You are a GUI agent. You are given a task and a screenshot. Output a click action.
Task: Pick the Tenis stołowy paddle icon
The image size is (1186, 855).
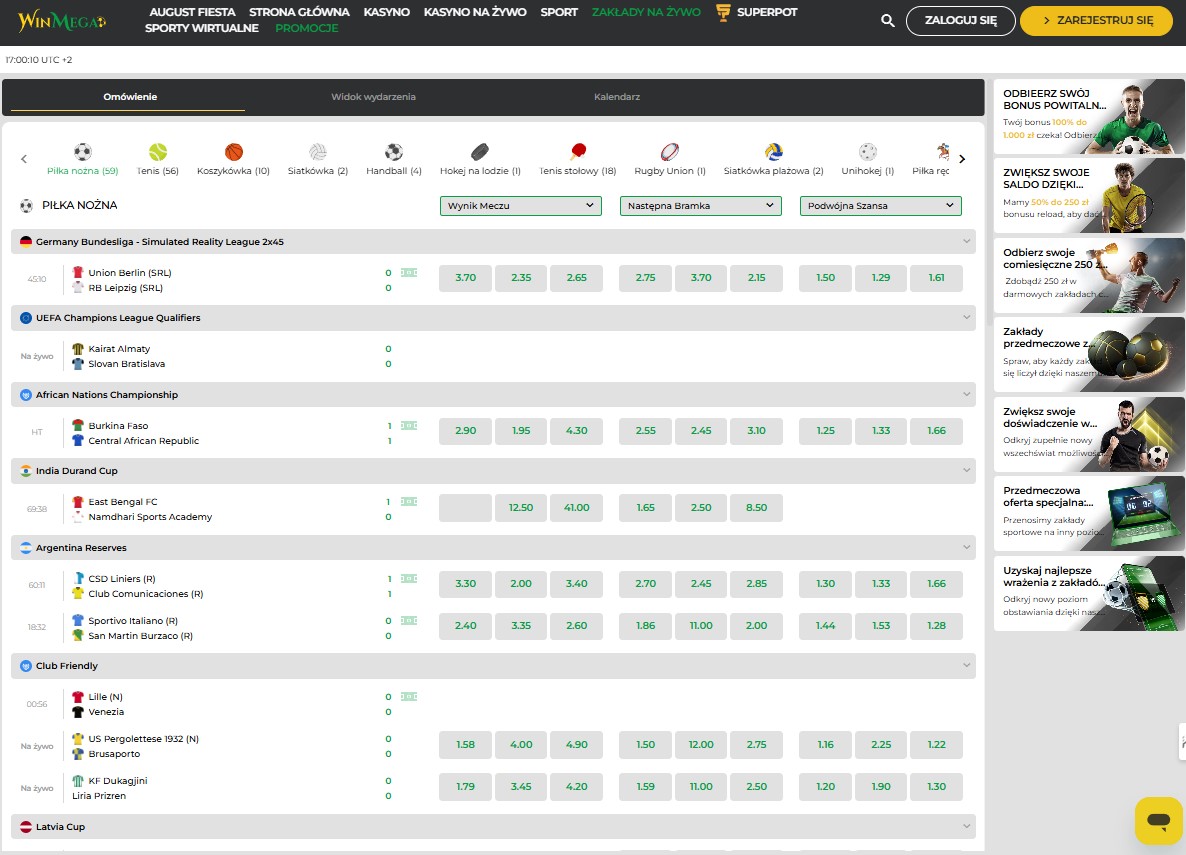point(577,152)
